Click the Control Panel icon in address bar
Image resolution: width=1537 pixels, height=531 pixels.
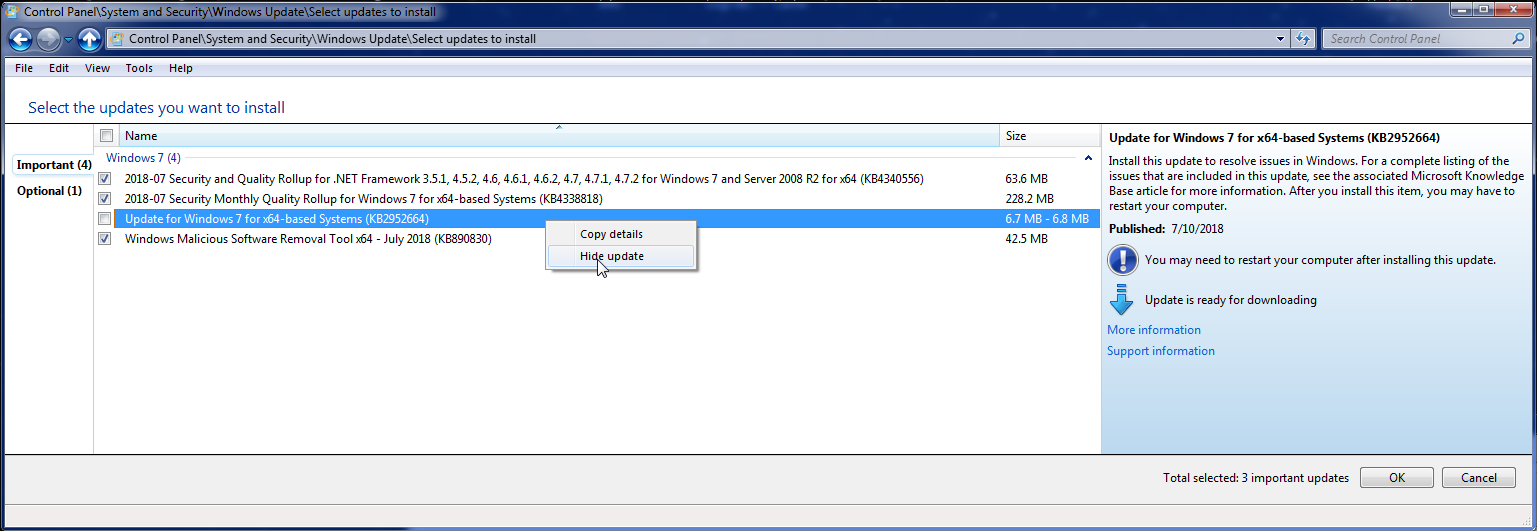pos(117,39)
